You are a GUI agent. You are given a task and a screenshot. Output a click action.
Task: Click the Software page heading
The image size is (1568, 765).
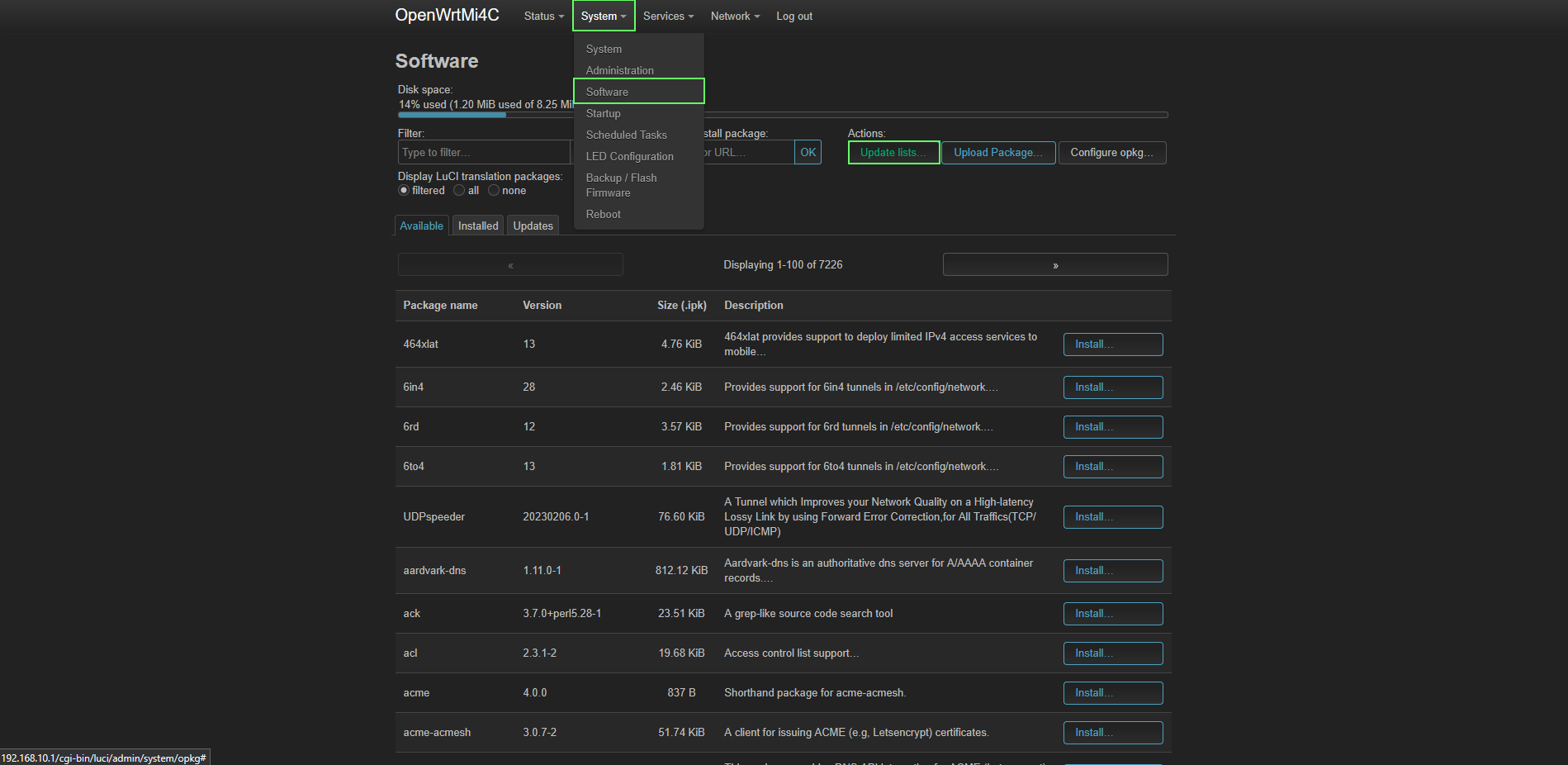436,61
